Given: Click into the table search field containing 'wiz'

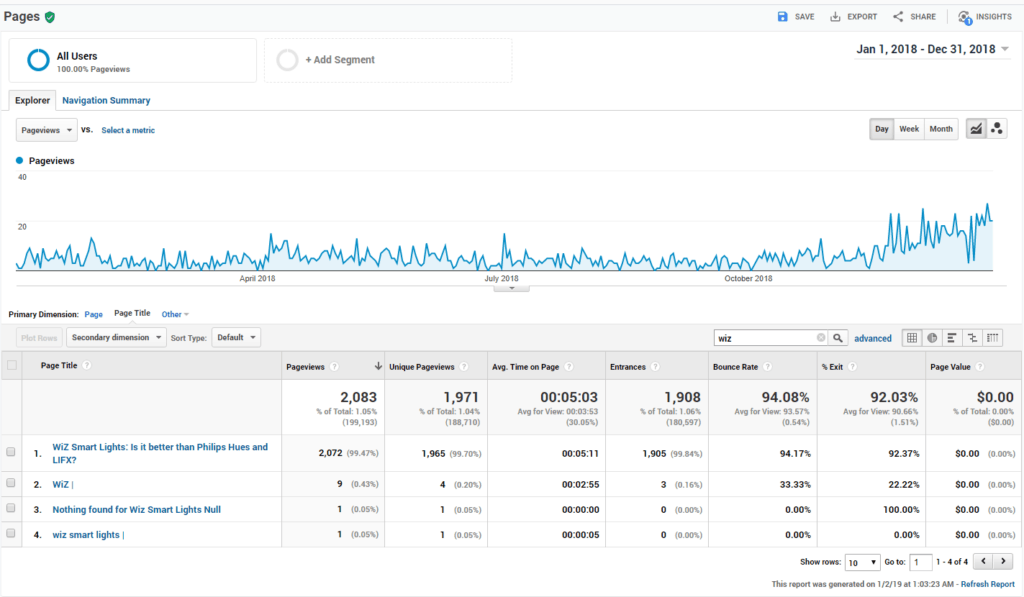Looking at the screenshot, I should [765, 338].
